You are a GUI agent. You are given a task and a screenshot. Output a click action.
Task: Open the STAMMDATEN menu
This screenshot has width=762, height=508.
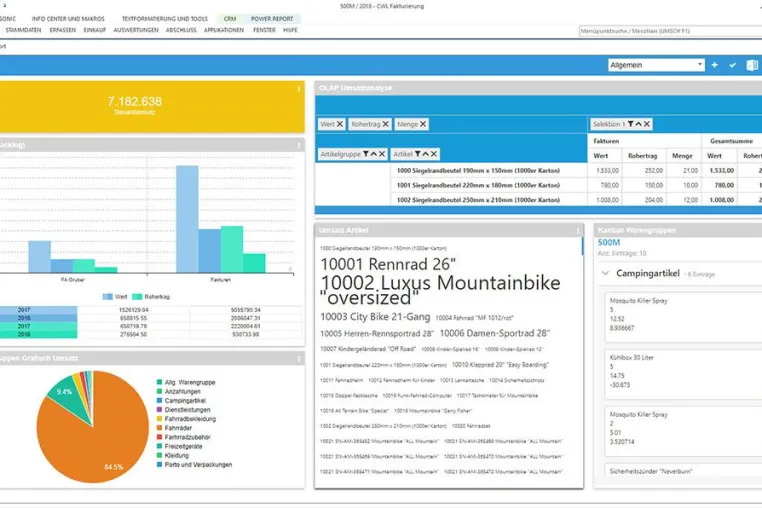[23, 30]
